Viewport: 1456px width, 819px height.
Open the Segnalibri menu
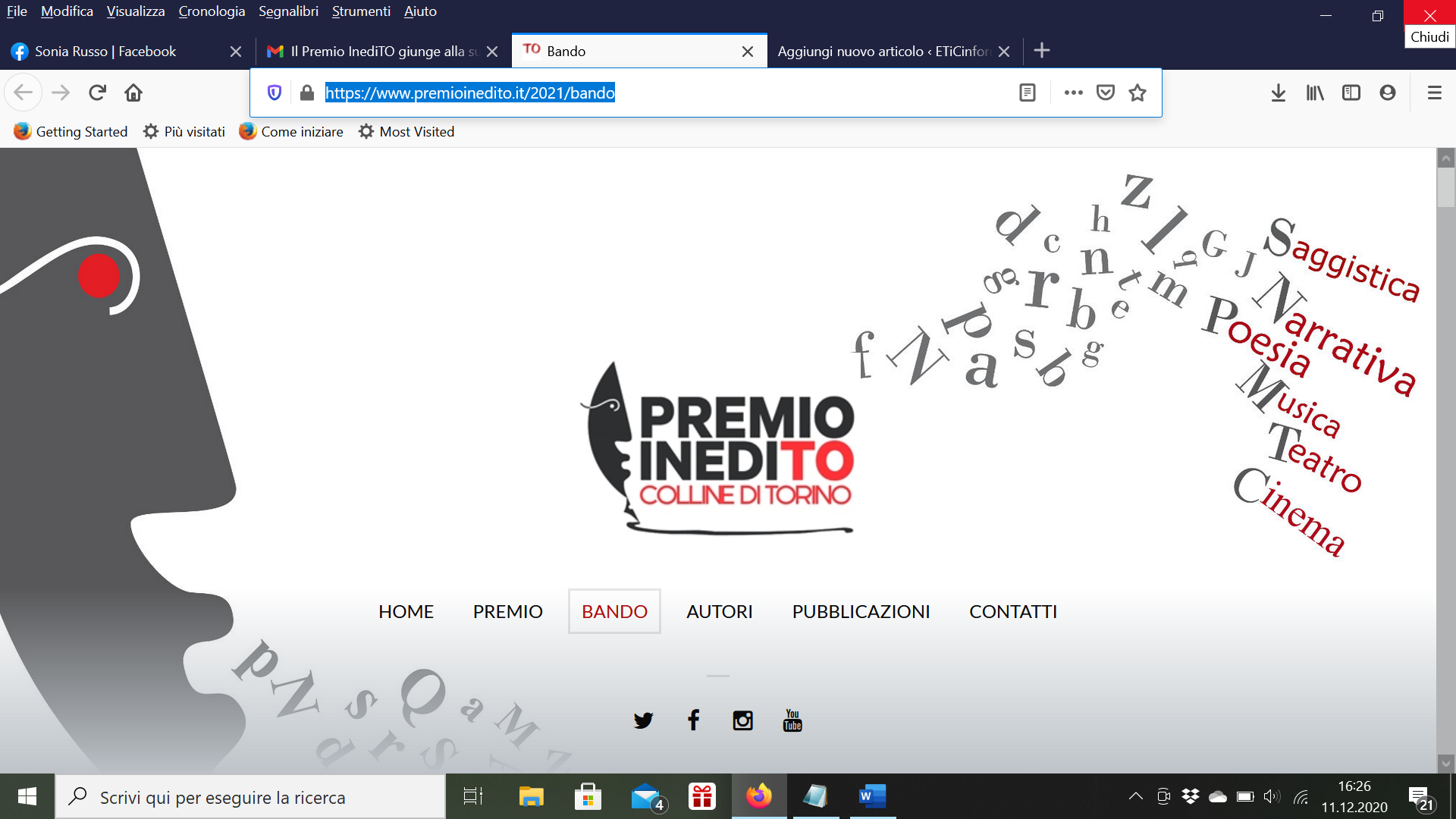pos(288,11)
